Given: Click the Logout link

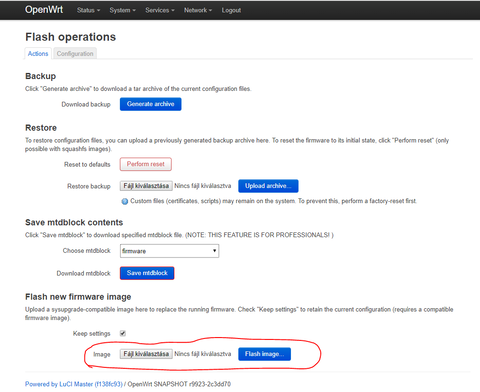Looking at the screenshot, I should (231, 10).
